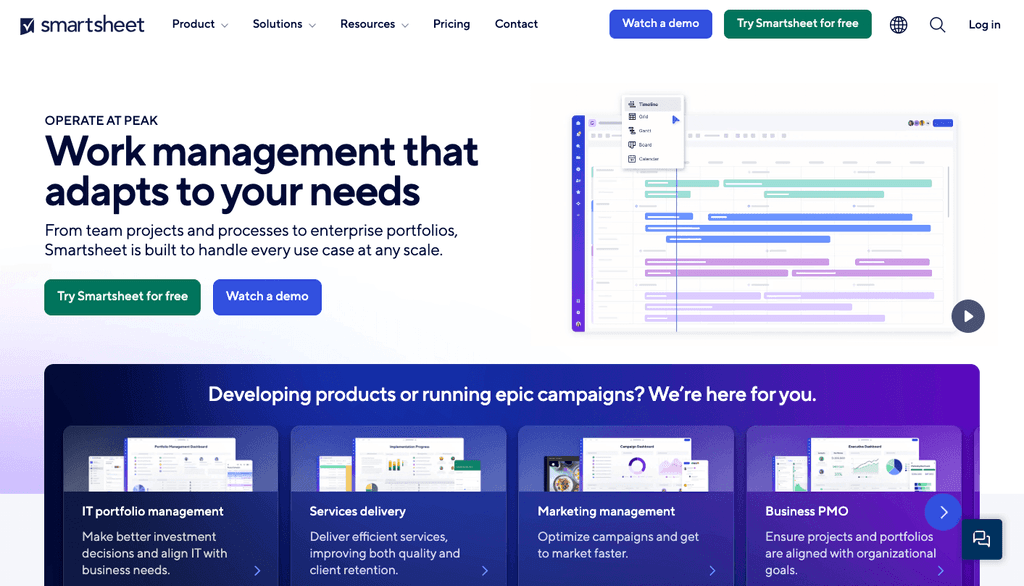Viewport: 1024px width, 586px height.
Task: Select the Calendar view icon in hero mockup
Action: pyautogui.click(x=632, y=158)
